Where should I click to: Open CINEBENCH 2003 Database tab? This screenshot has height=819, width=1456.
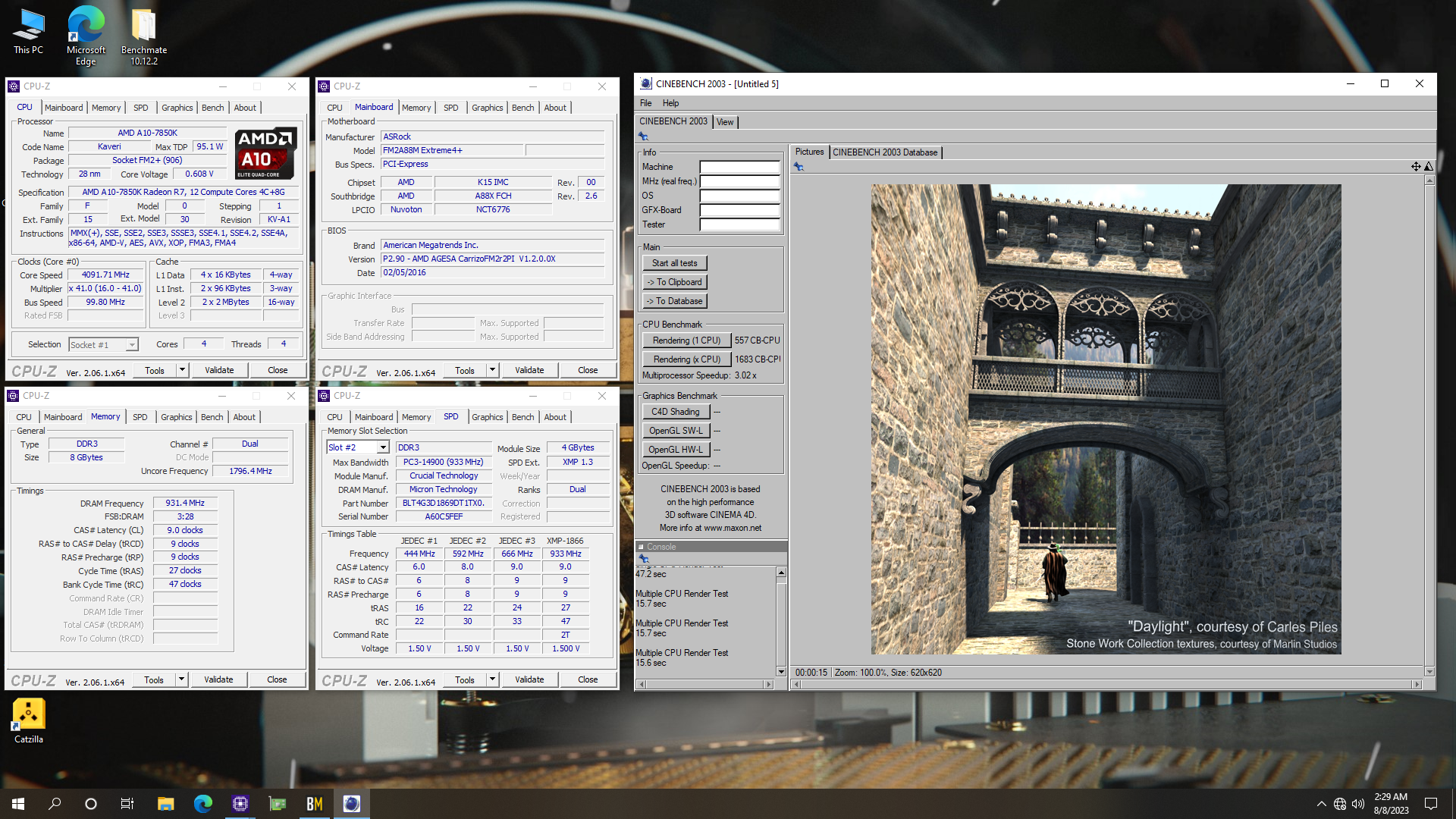click(x=885, y=152)
